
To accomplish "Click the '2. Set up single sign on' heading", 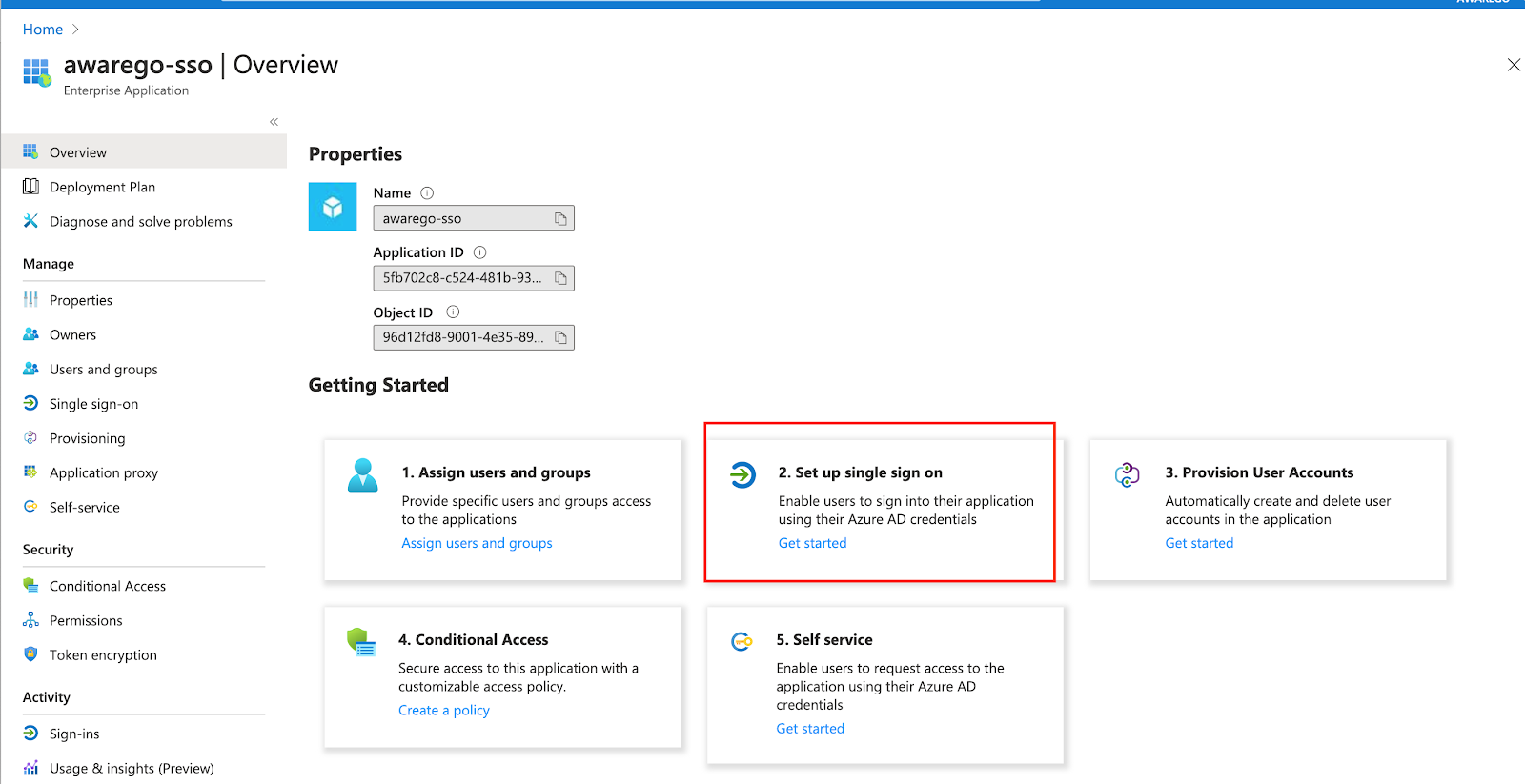I will coord(861,472).
